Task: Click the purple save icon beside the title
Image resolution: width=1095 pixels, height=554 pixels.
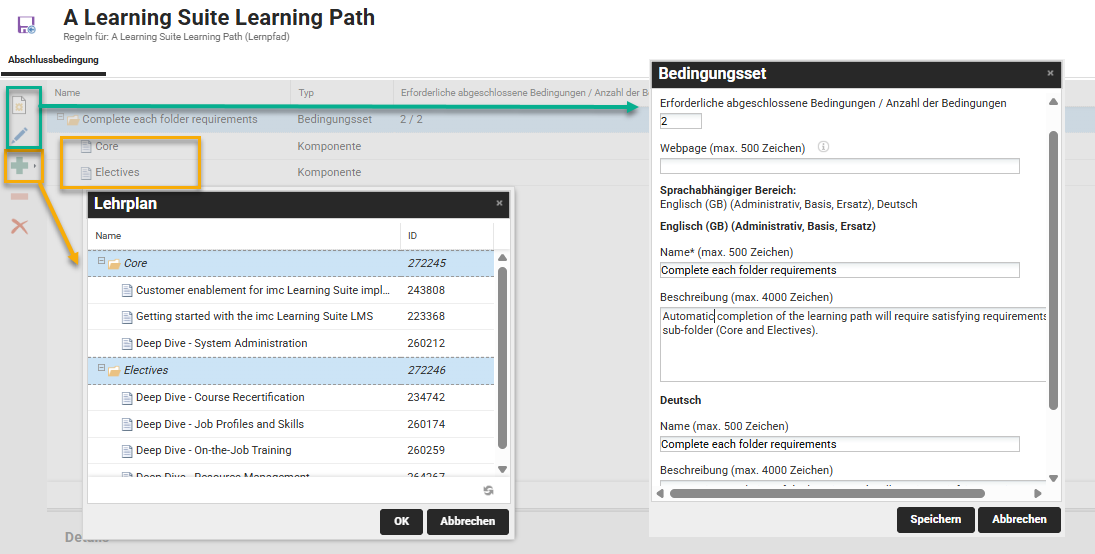Action: pos(27,25)
